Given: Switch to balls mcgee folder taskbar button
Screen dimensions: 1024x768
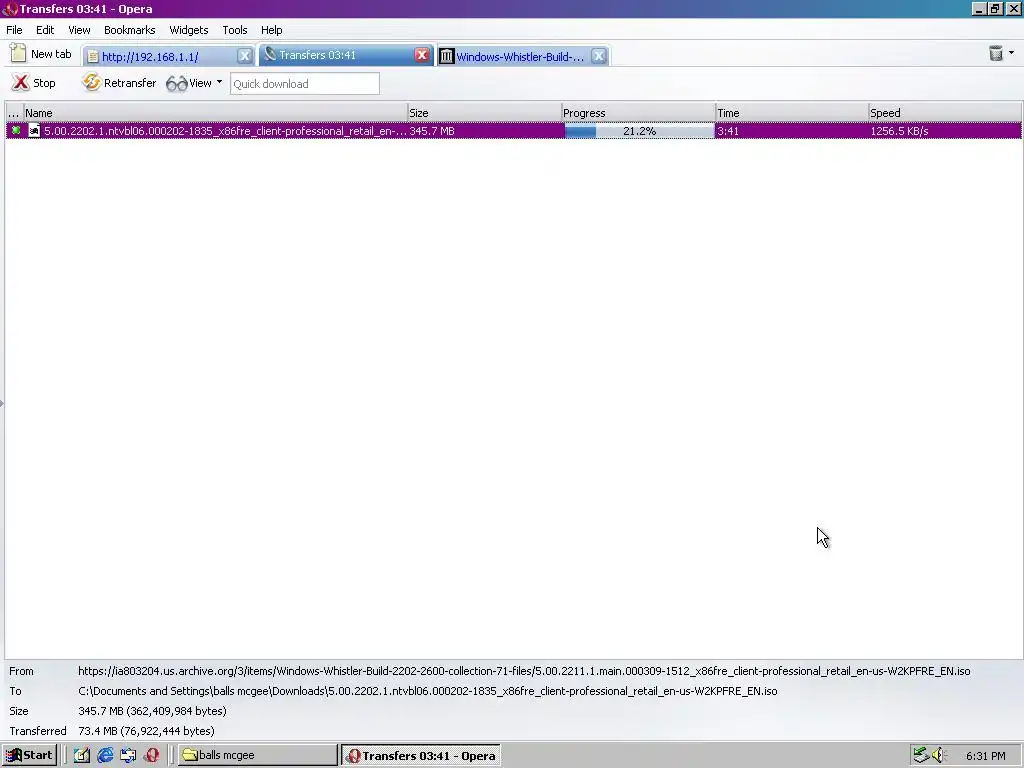Looking at the screenshot, I should (x=257, y=755).
